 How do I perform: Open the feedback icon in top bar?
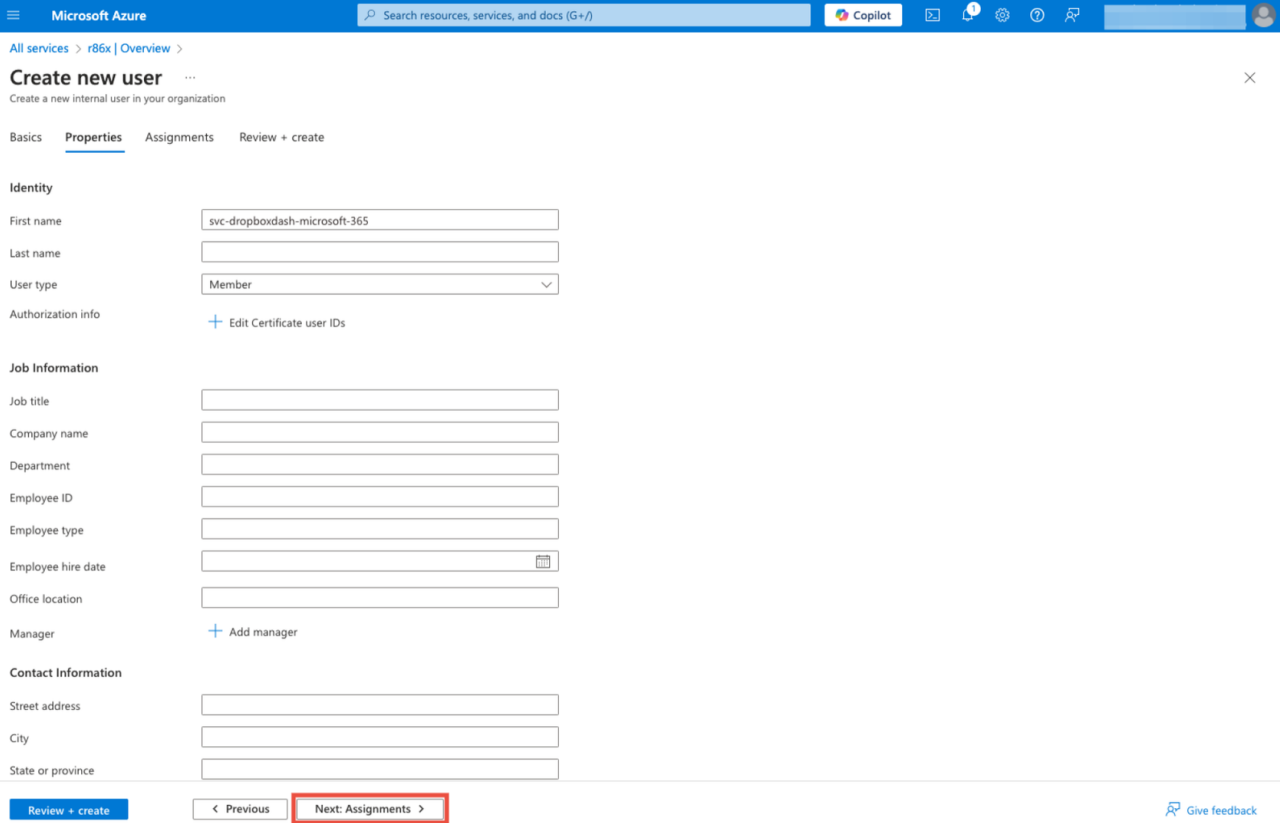[x=1071, y=15]
